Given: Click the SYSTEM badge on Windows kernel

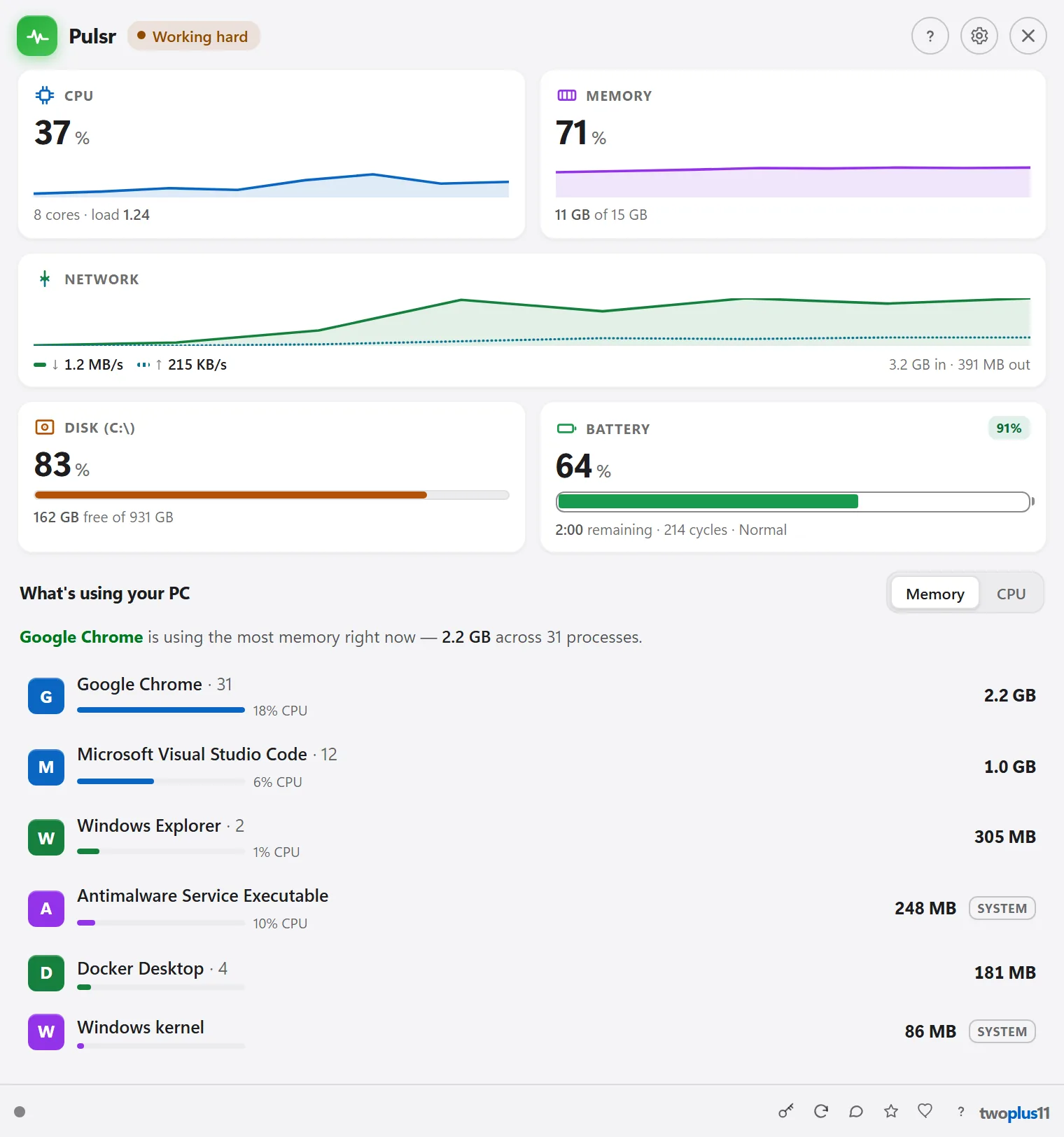Looking at the screenshot, I should (x=1002, y=1031).
